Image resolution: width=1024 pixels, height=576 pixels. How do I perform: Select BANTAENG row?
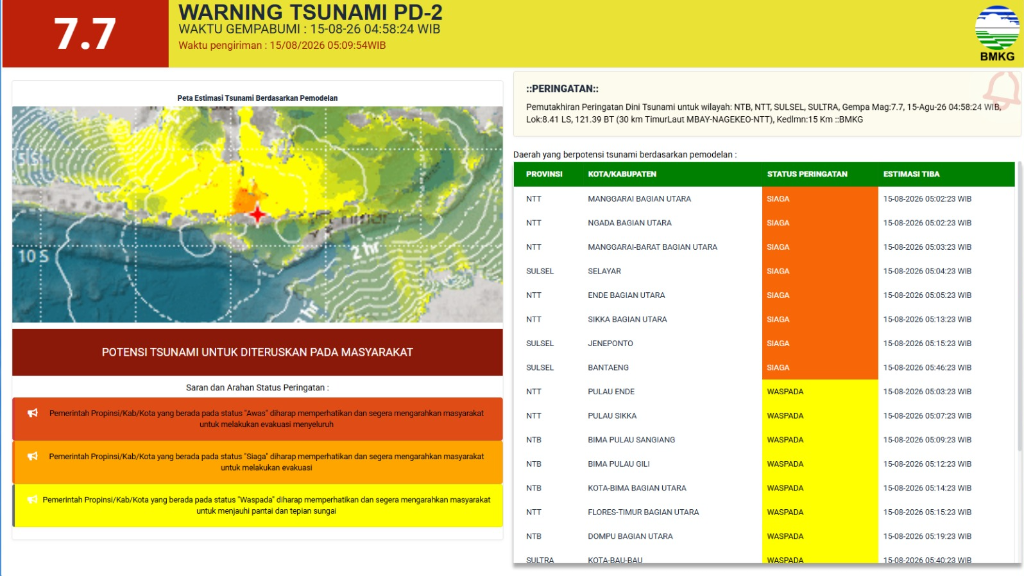764,367
